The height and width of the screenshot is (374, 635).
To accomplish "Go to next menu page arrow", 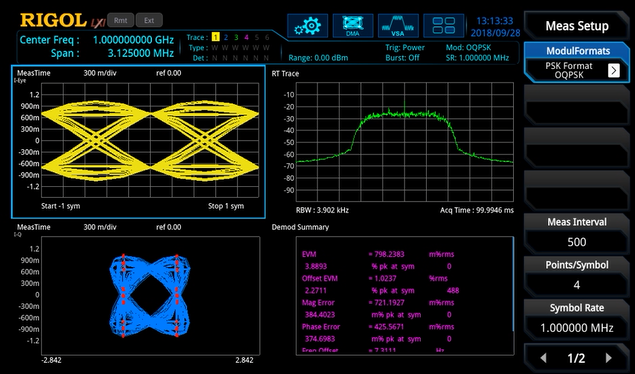I will click(x=608, y=358).
